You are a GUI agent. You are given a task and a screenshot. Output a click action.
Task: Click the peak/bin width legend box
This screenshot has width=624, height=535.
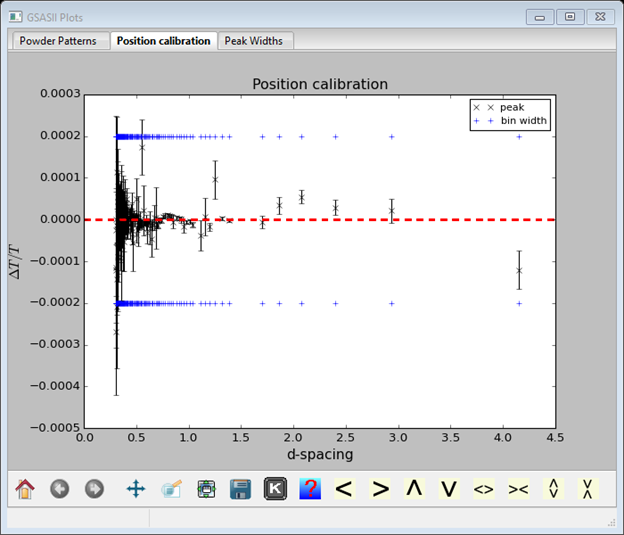(x=510, y=114)
